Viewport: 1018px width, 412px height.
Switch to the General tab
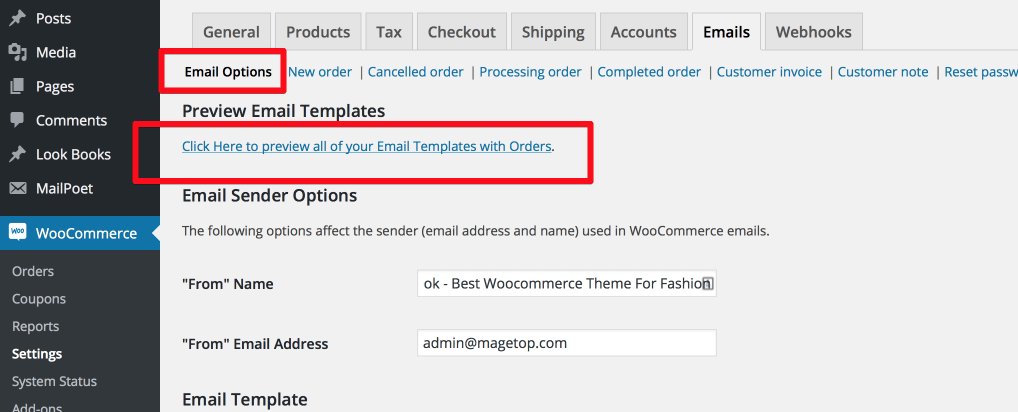[231, 32]
